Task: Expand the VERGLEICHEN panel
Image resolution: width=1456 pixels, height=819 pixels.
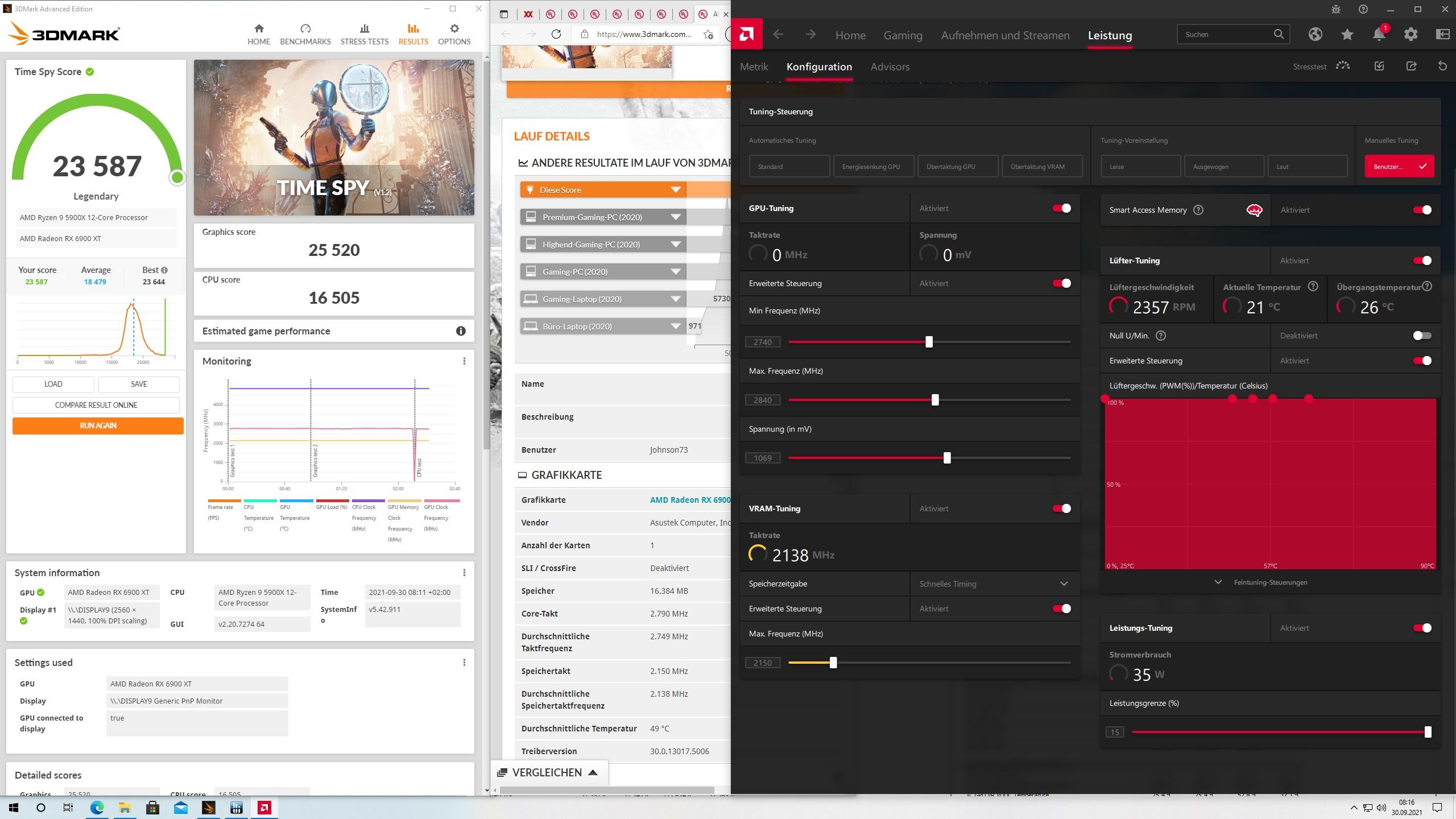Action: click(x=549, y=772)
